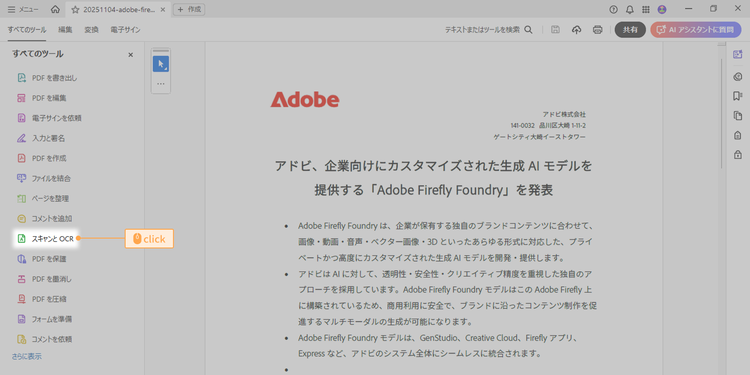
Task: Click the アドビ株式会社 text line
Action: (x=564, y=114)
